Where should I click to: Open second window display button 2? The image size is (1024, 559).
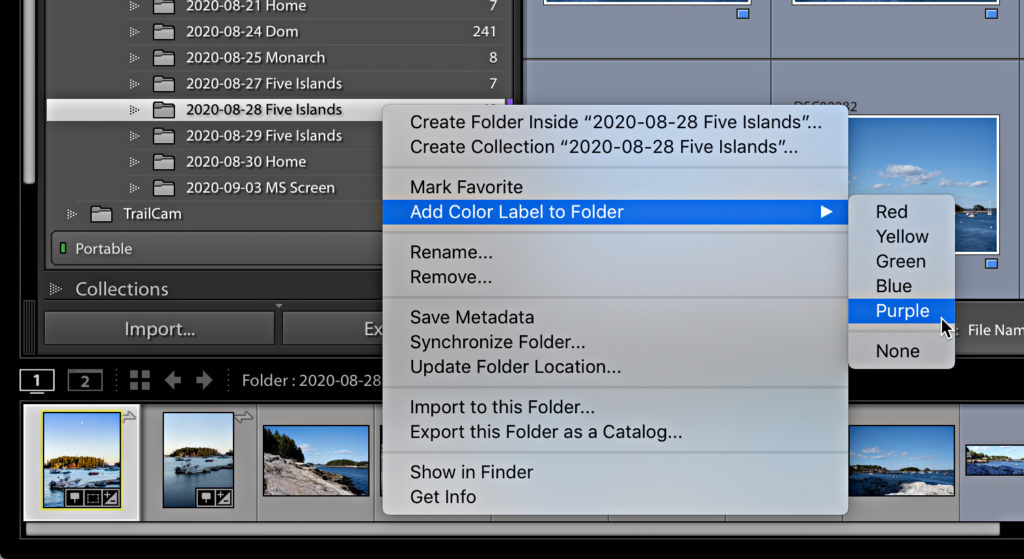[85, 381]
